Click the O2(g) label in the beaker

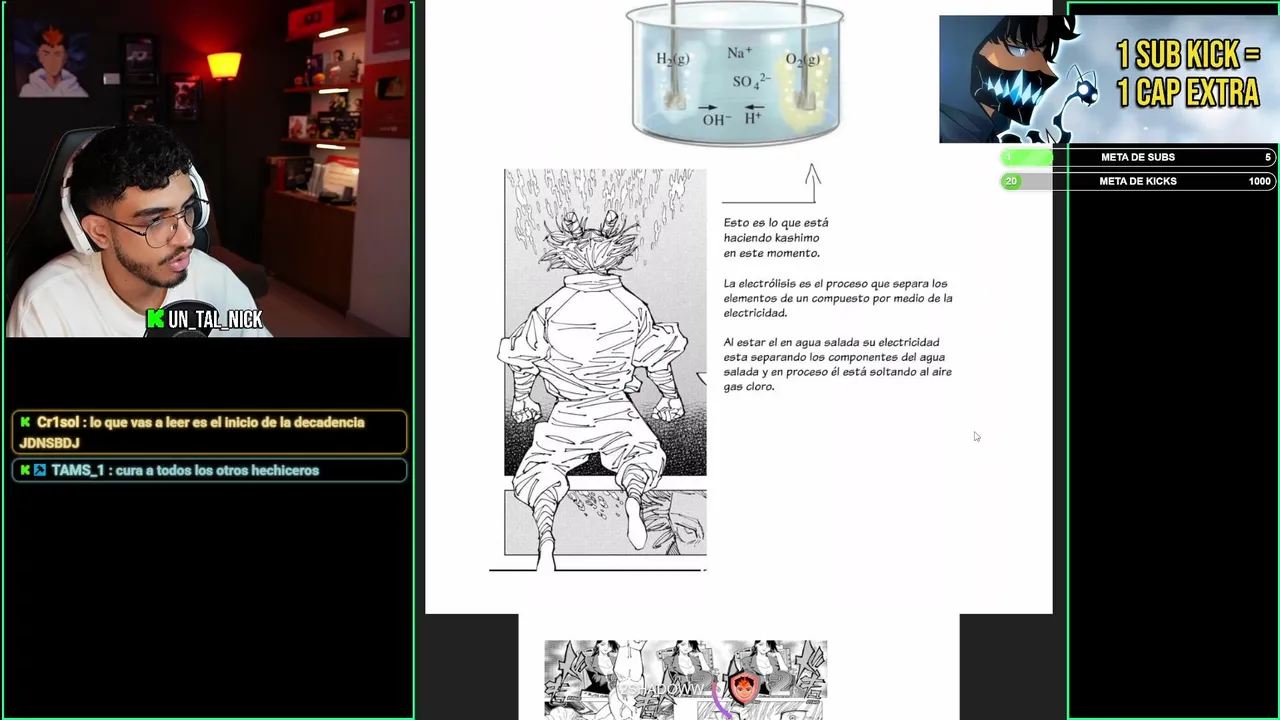pyautogui.click(x=802, y=59)
